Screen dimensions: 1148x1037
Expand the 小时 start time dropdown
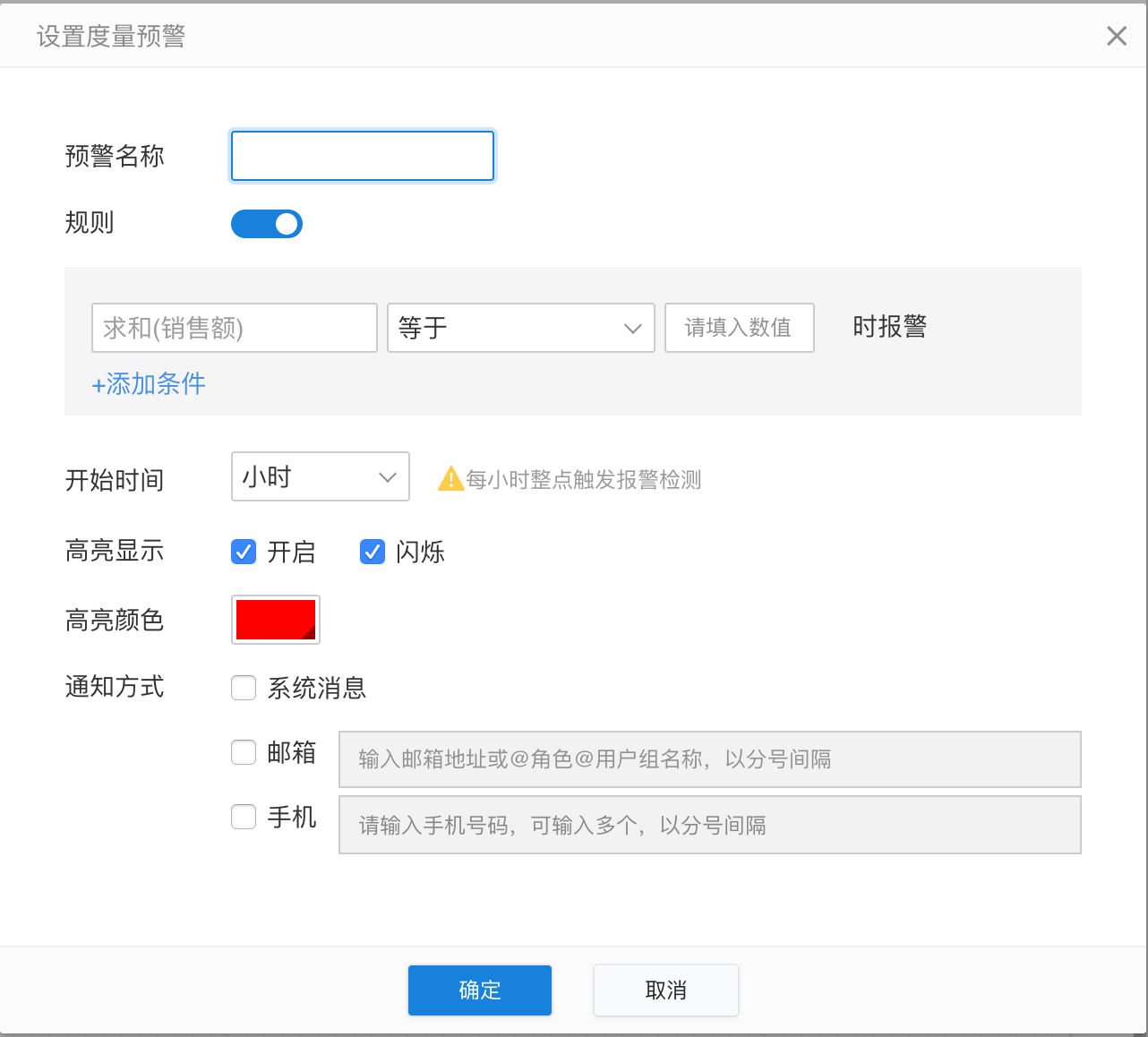[320, 476]
